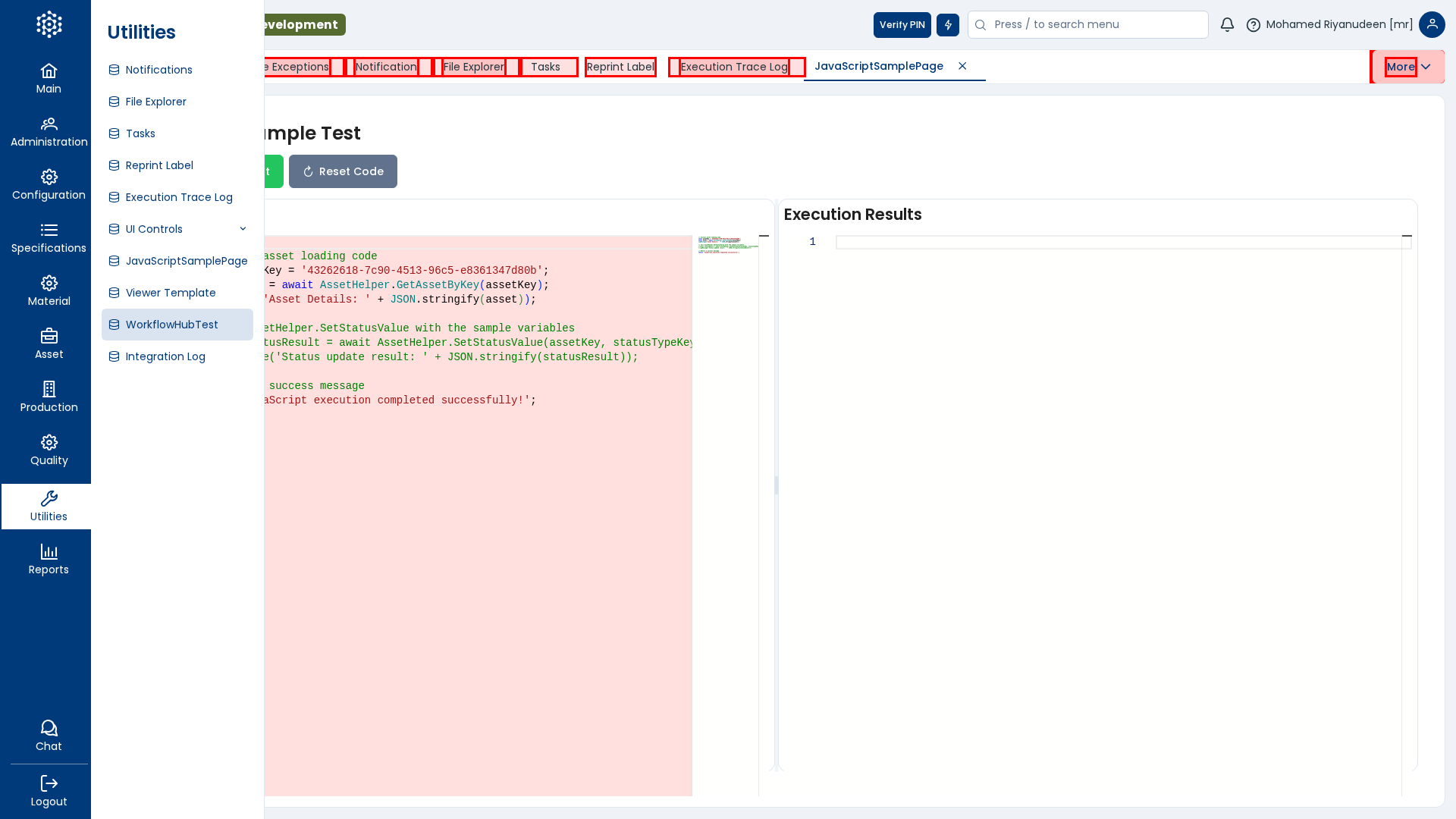Image resolution: width=1456 pixels, height=819 pixels.
Task: Click the Verify PIN button
Action: [x=902, y=25]
